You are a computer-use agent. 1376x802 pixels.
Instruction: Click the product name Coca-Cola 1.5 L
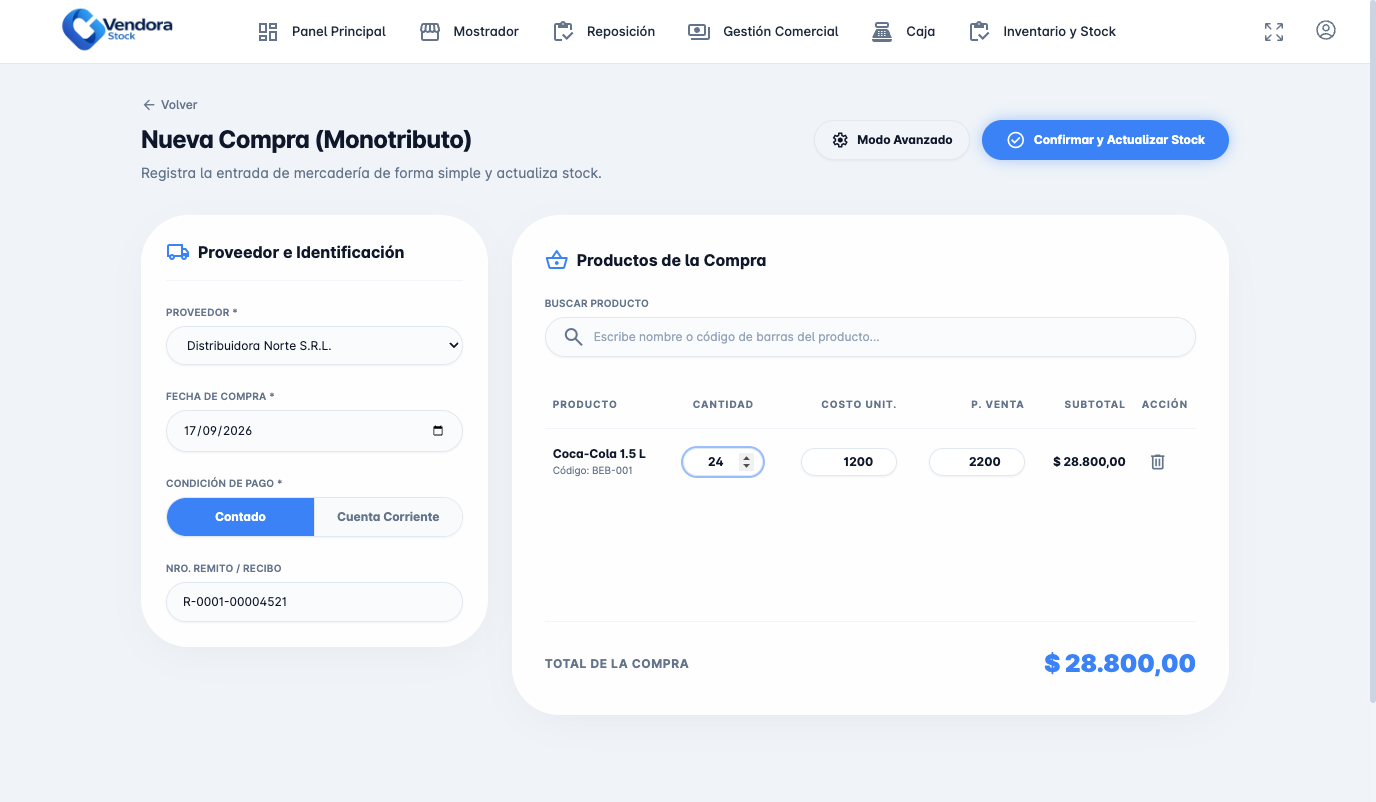point(599,454)
